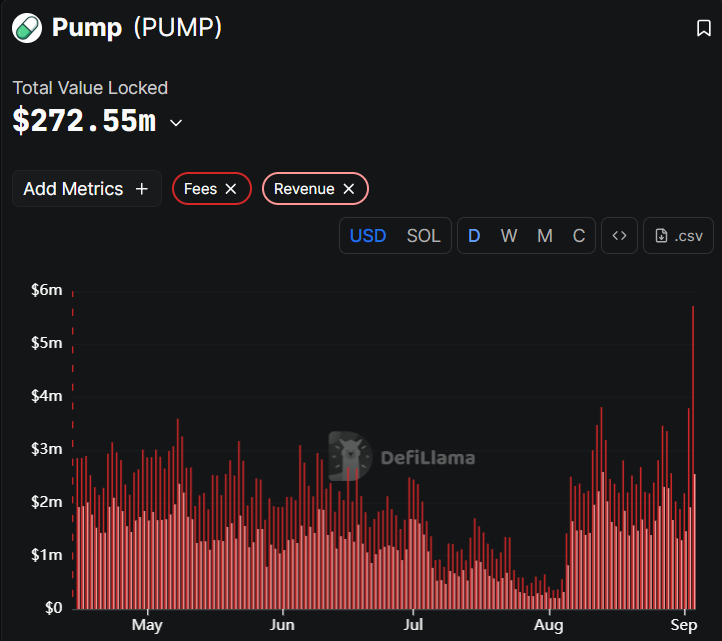
Task: Remove the Fees metric with its X
Action: tap(231, 188)
